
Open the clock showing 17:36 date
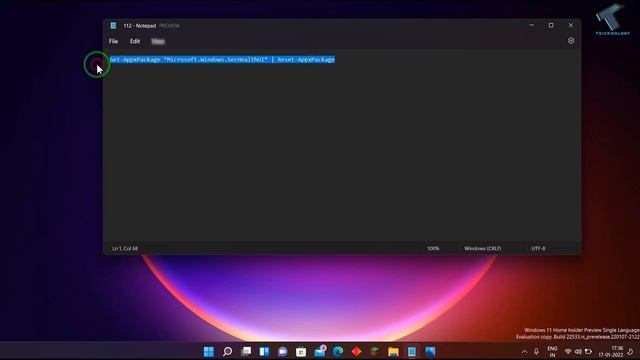click(611, 351)
